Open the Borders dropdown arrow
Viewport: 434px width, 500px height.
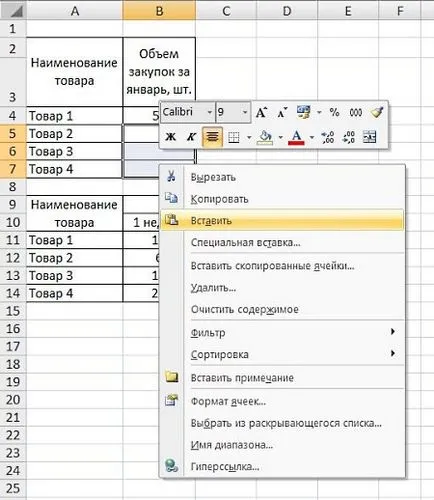tap(249, 137)
